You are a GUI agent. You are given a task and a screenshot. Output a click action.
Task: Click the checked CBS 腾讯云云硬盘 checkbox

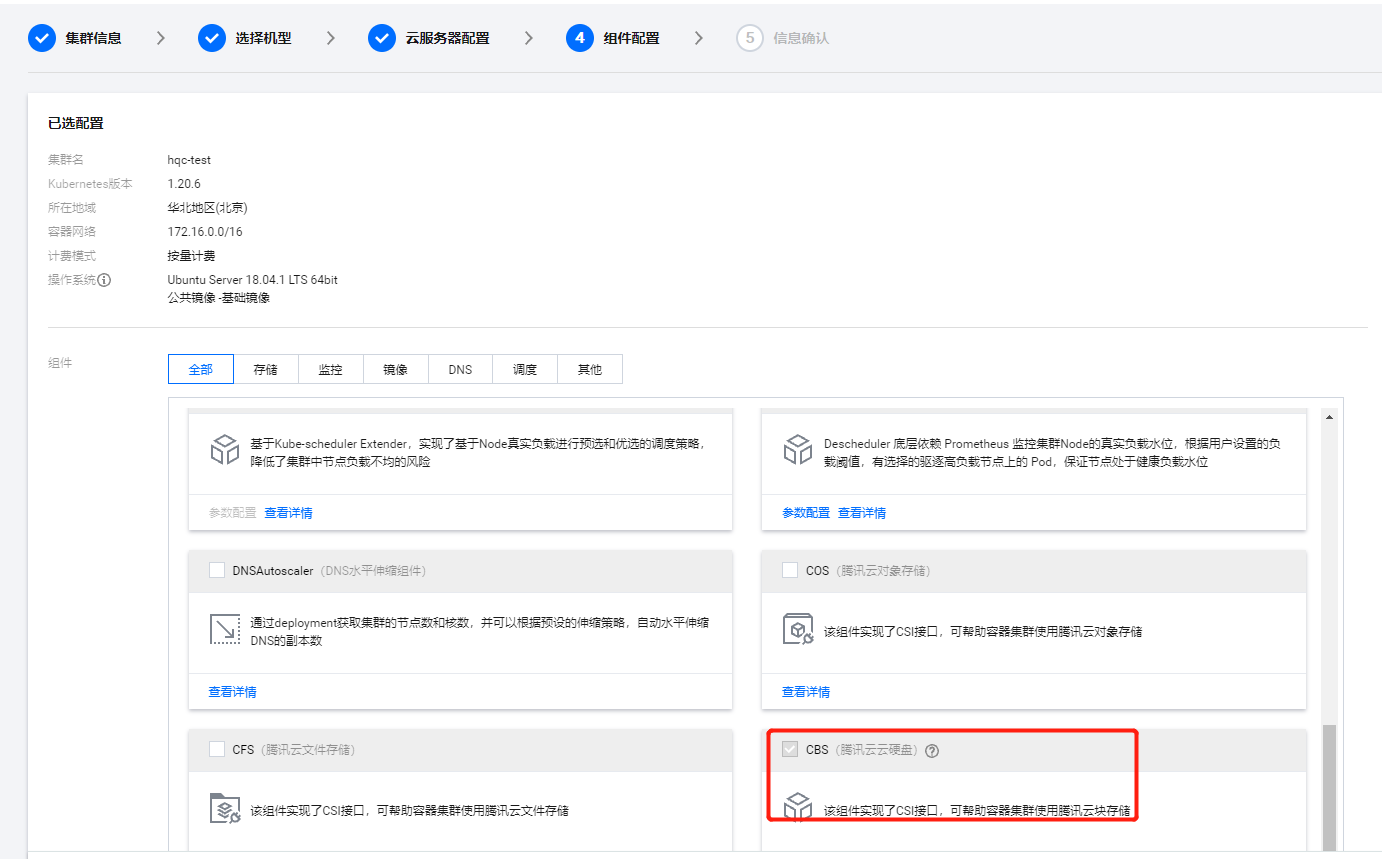(x=790, y=749)
